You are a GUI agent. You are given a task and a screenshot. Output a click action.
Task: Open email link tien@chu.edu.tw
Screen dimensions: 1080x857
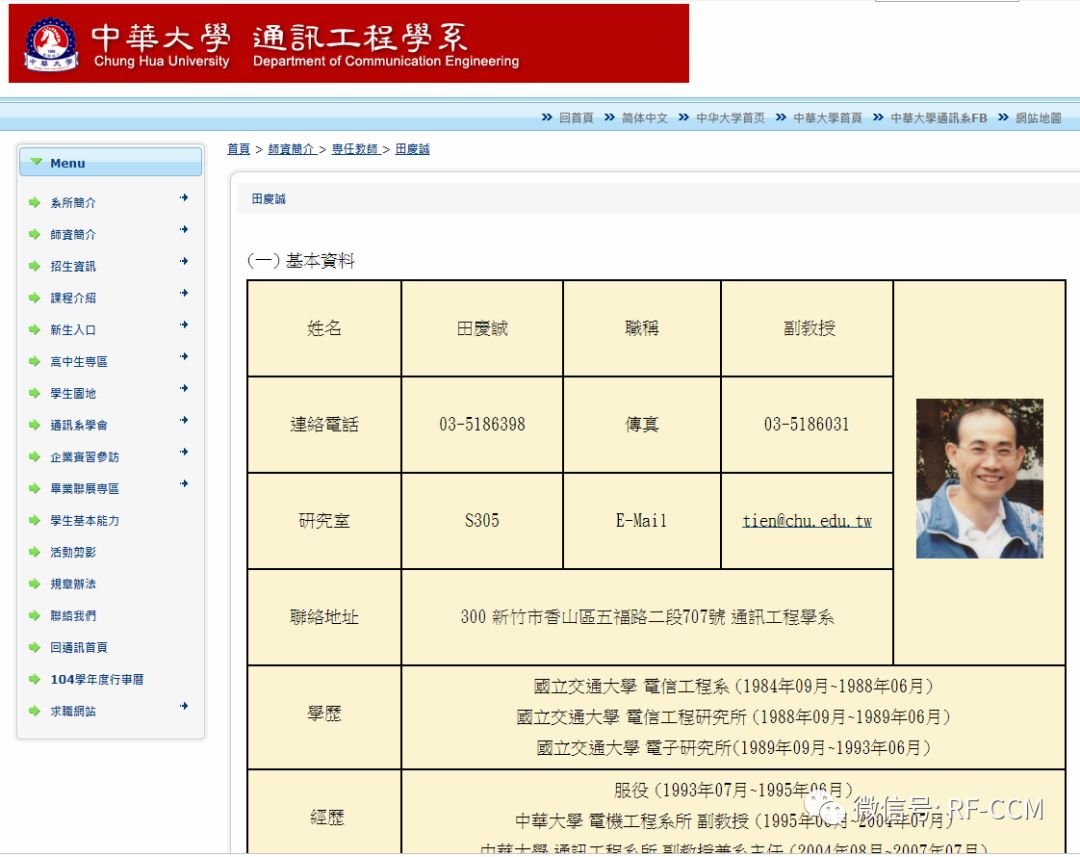point(807,521)
